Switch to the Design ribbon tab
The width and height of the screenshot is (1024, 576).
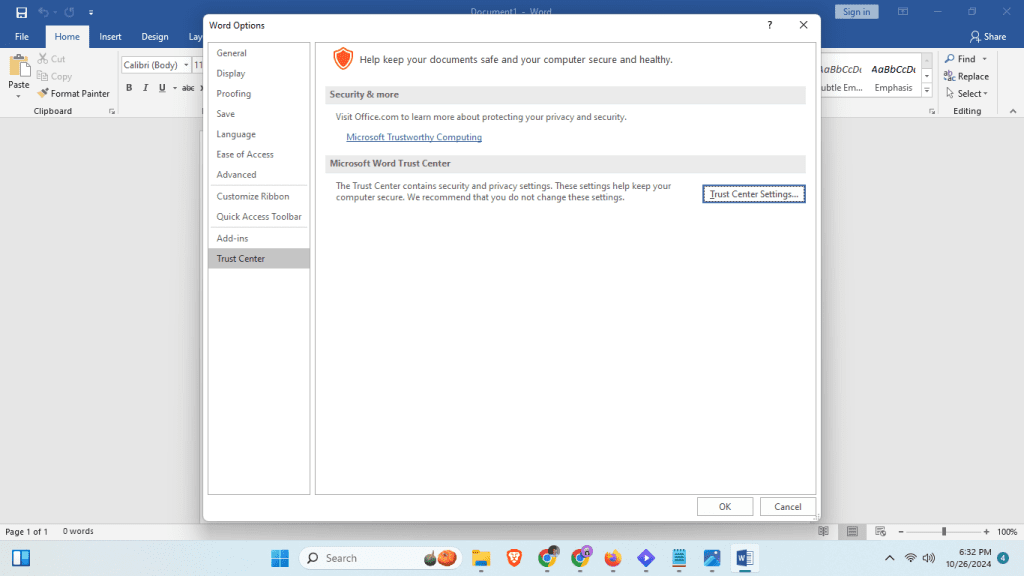(x=155, y=37)
